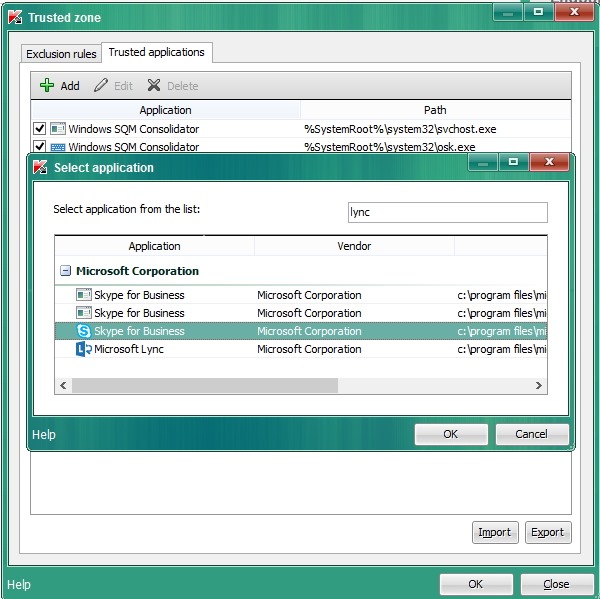Open the Trusted applications tab

point(156,52)
